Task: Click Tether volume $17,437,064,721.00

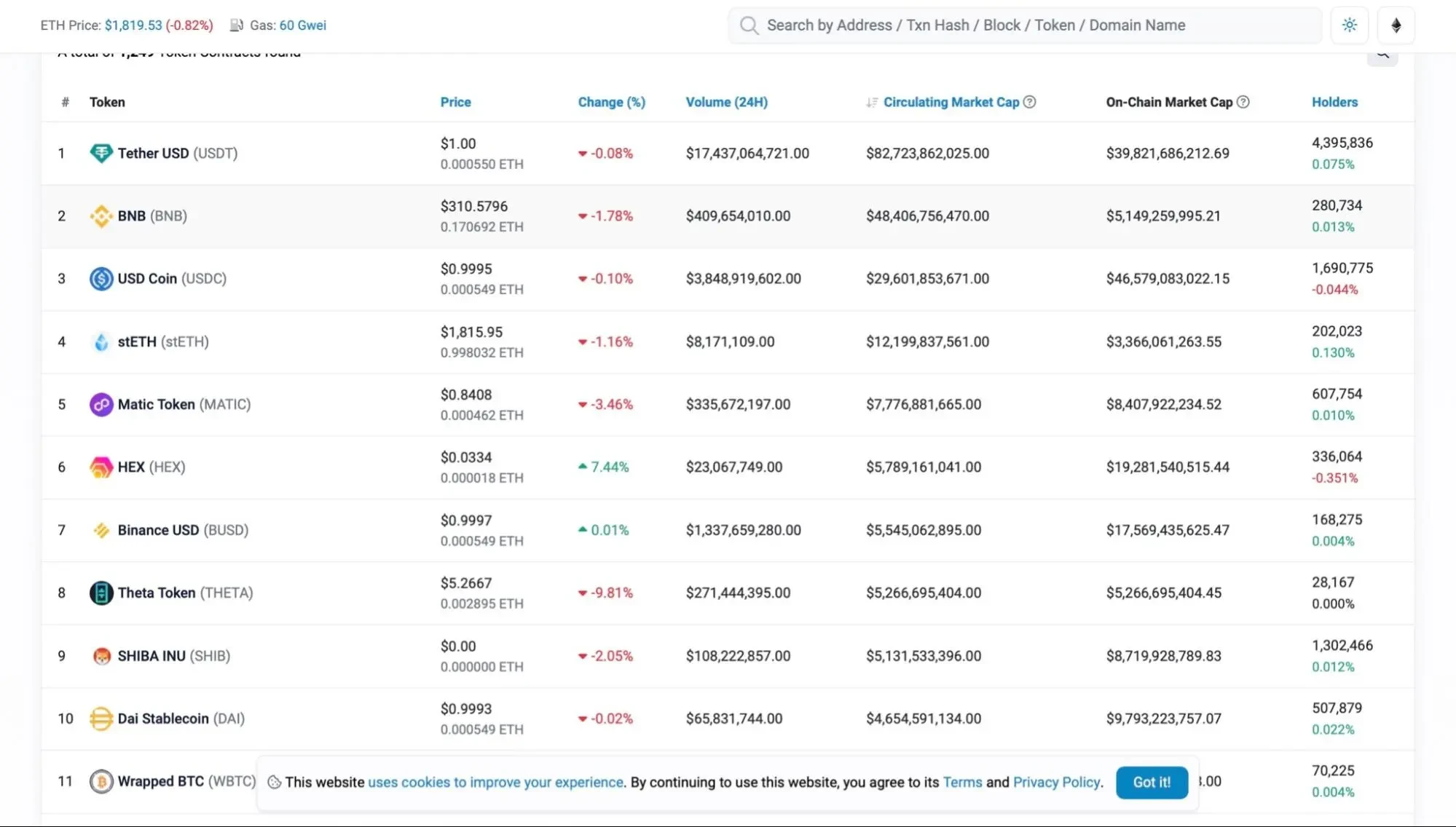Action: [747, 154]
